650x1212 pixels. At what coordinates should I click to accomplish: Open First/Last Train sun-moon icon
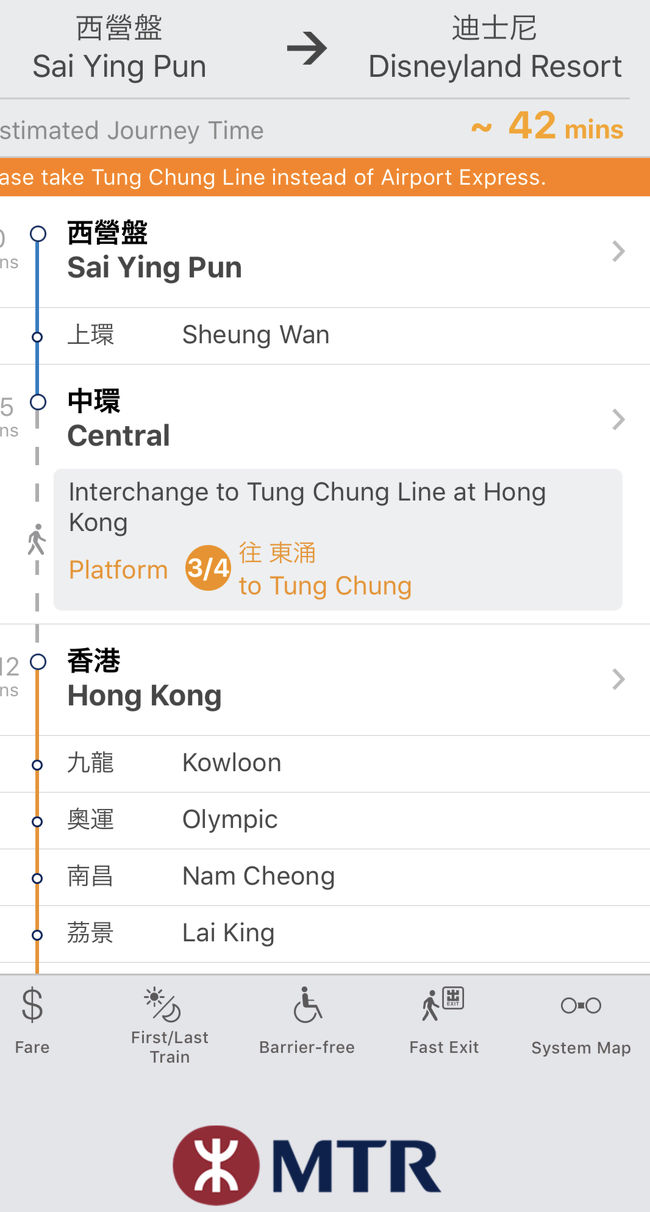tap(162, 1004)
